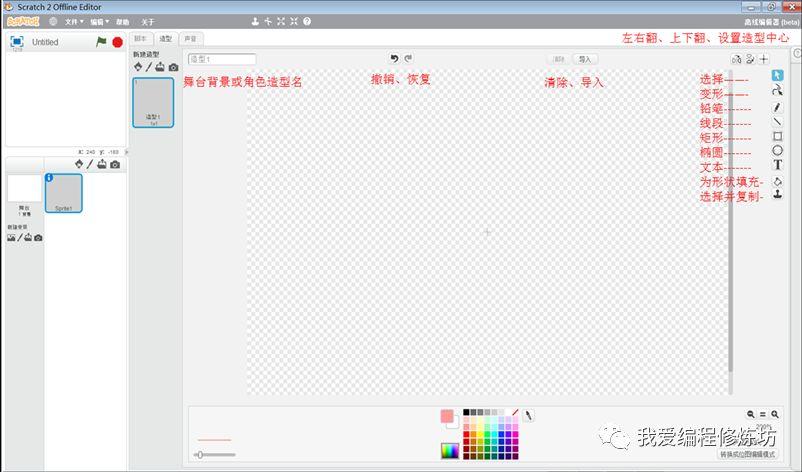Create new sprite from camera
802x472 pixels.
pos(115,164)
